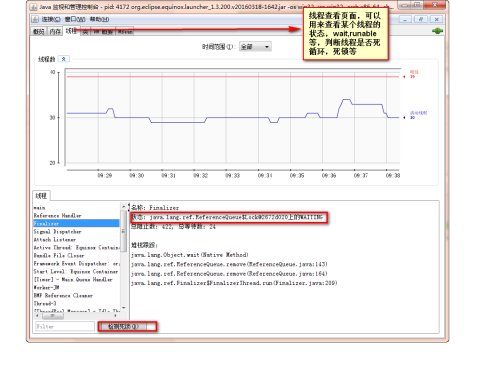Close the inner JConsole connection frame
The height and width of the screenshot is (373, 500).
click(x=437, y=19)
